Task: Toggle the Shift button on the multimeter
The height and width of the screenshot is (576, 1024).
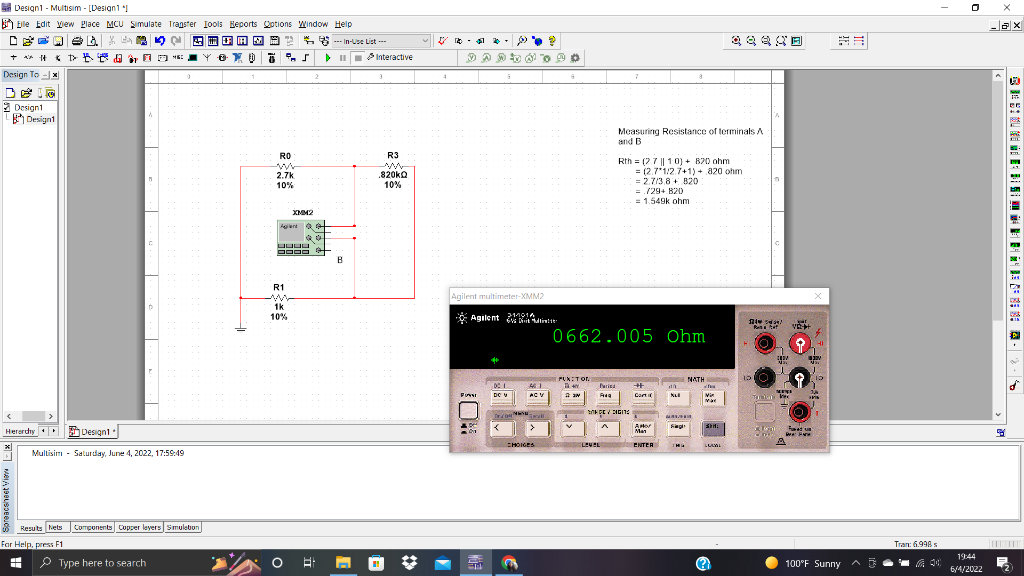Action: point(713,427)
